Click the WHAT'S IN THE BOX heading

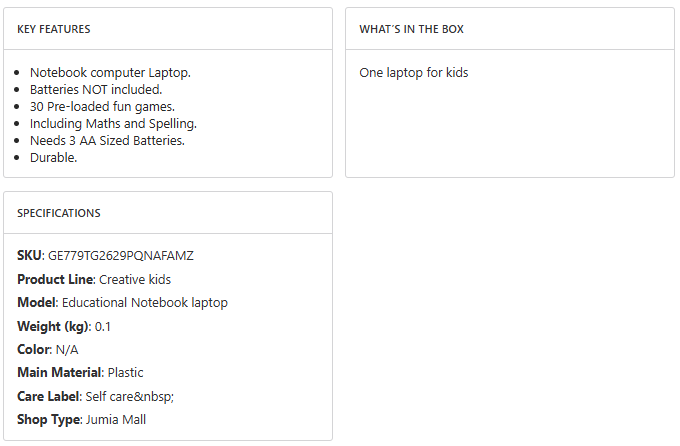pyautogui.click(x=411, y=30)
